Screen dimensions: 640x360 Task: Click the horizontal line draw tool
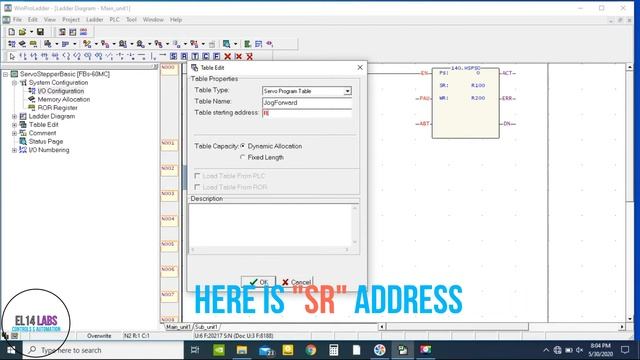tap(142, 56)
